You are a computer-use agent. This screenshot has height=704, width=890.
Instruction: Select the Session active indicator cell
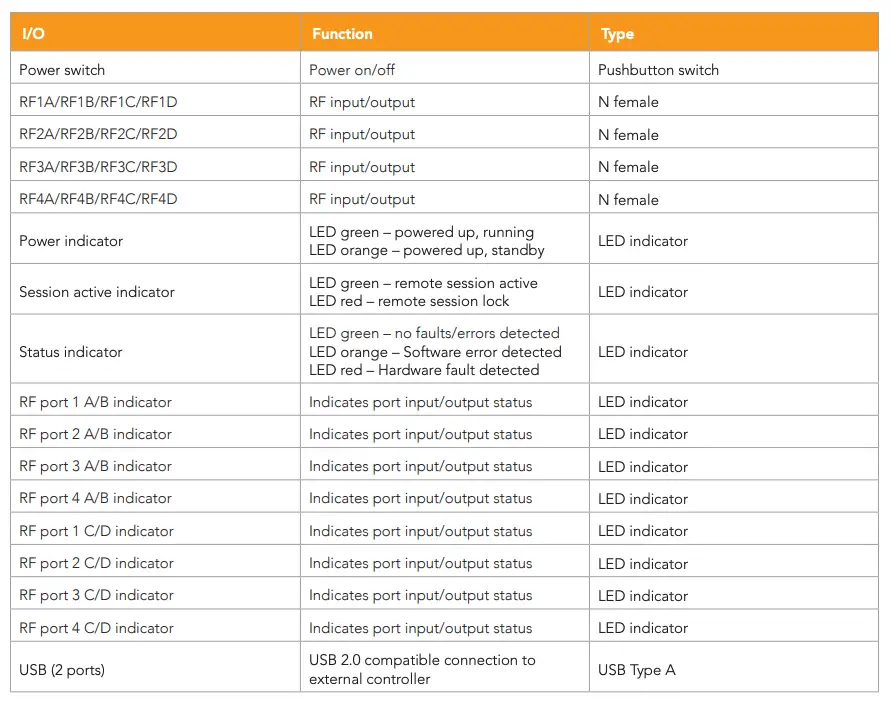pos(97,292)
